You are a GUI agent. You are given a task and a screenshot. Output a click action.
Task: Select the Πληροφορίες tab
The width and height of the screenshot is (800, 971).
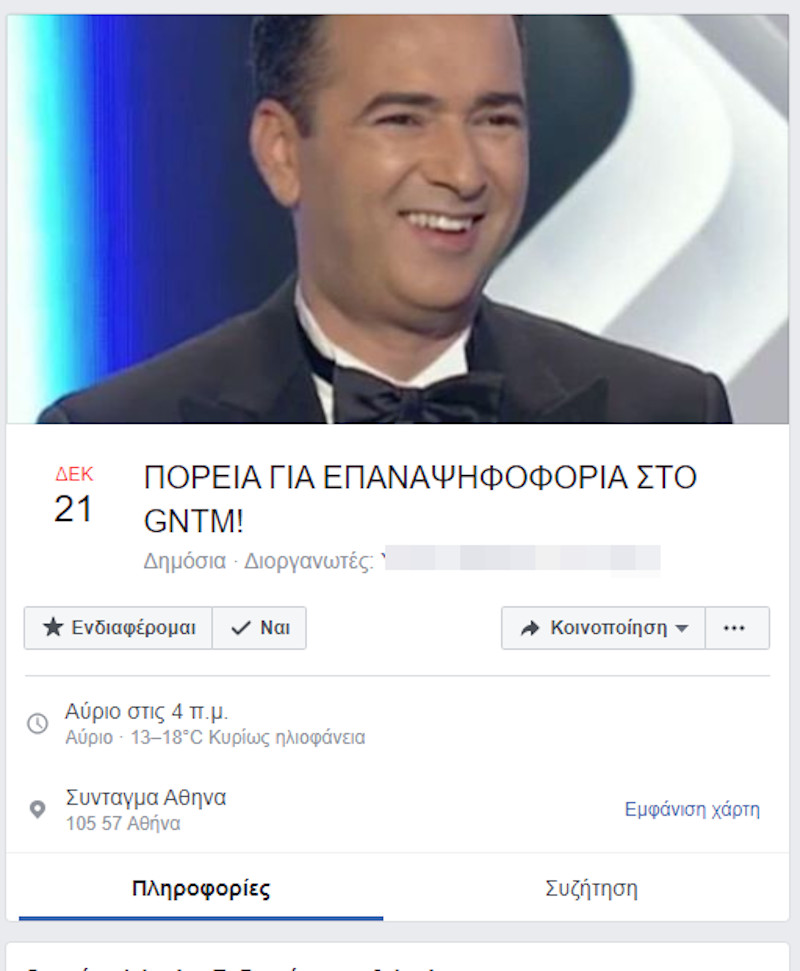[x=201, y=888]
